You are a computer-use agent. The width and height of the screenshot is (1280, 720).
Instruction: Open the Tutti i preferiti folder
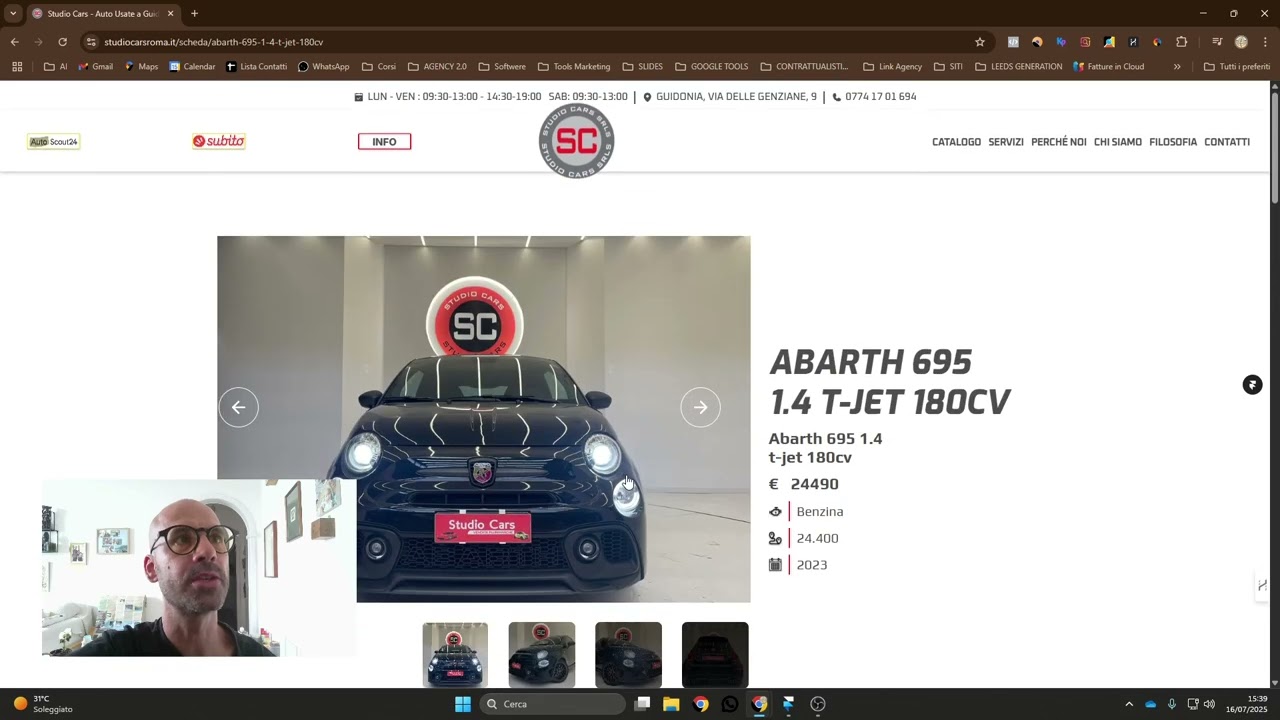[1236, 67]
